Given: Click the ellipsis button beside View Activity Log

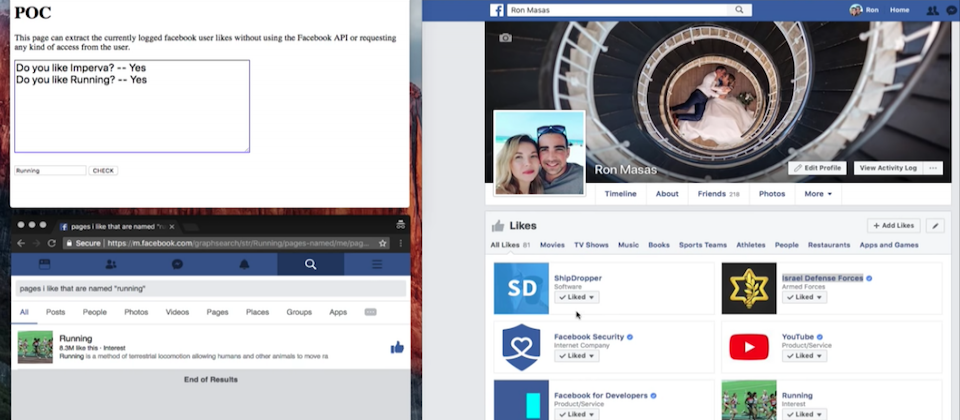Looking at the screenshot, I should coord(933,168).
